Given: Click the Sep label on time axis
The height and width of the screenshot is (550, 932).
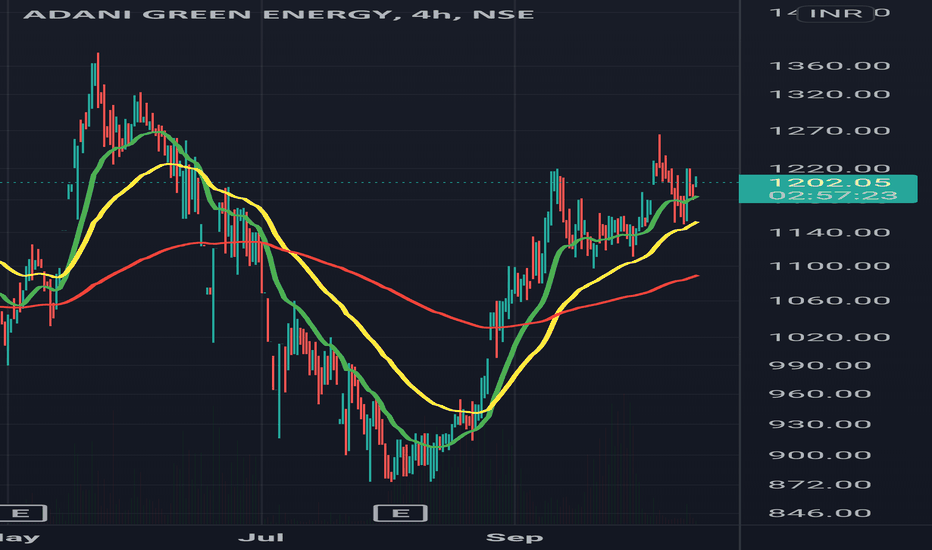Looking at the screenshot, I should click(x=514, y=538).
